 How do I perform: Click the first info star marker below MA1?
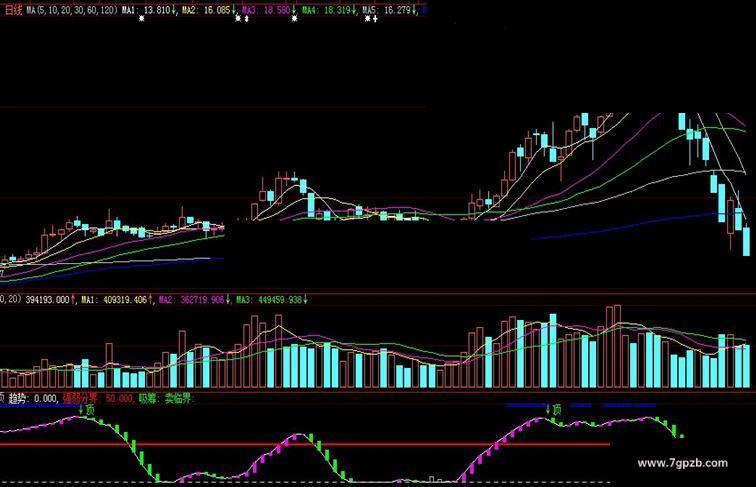tap(142, 19)
